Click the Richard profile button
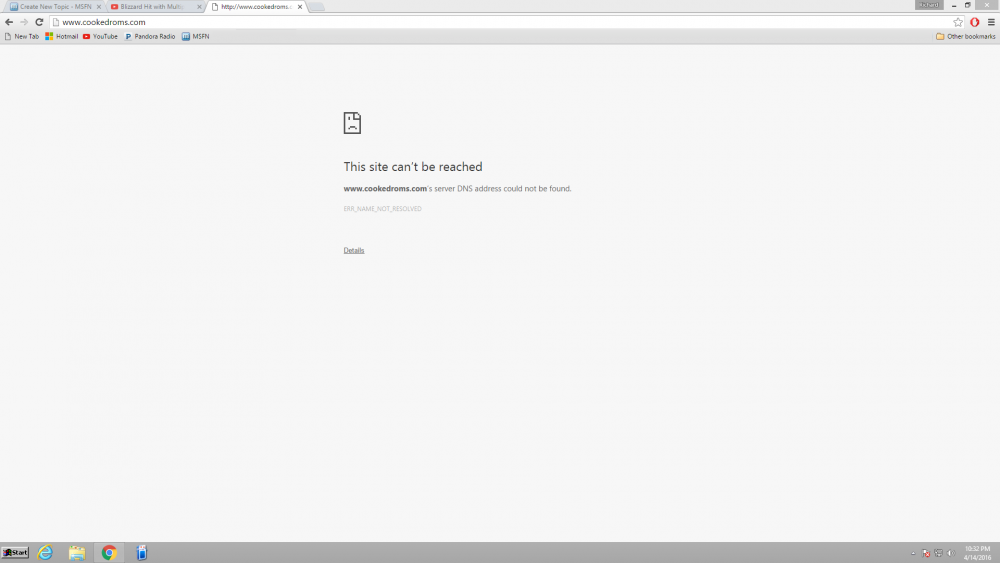 928,5
